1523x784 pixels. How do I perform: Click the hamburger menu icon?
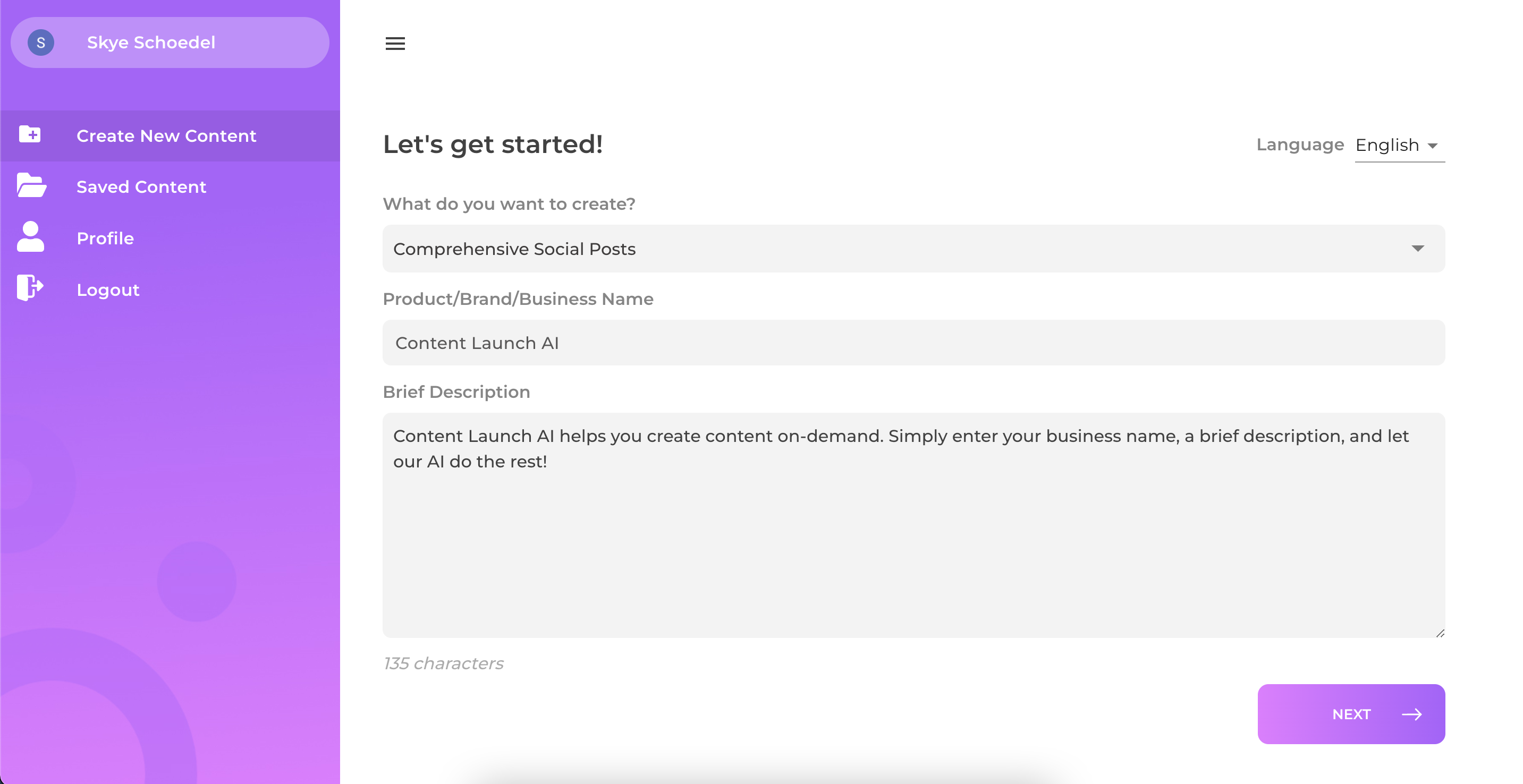(x=395, y=43)
